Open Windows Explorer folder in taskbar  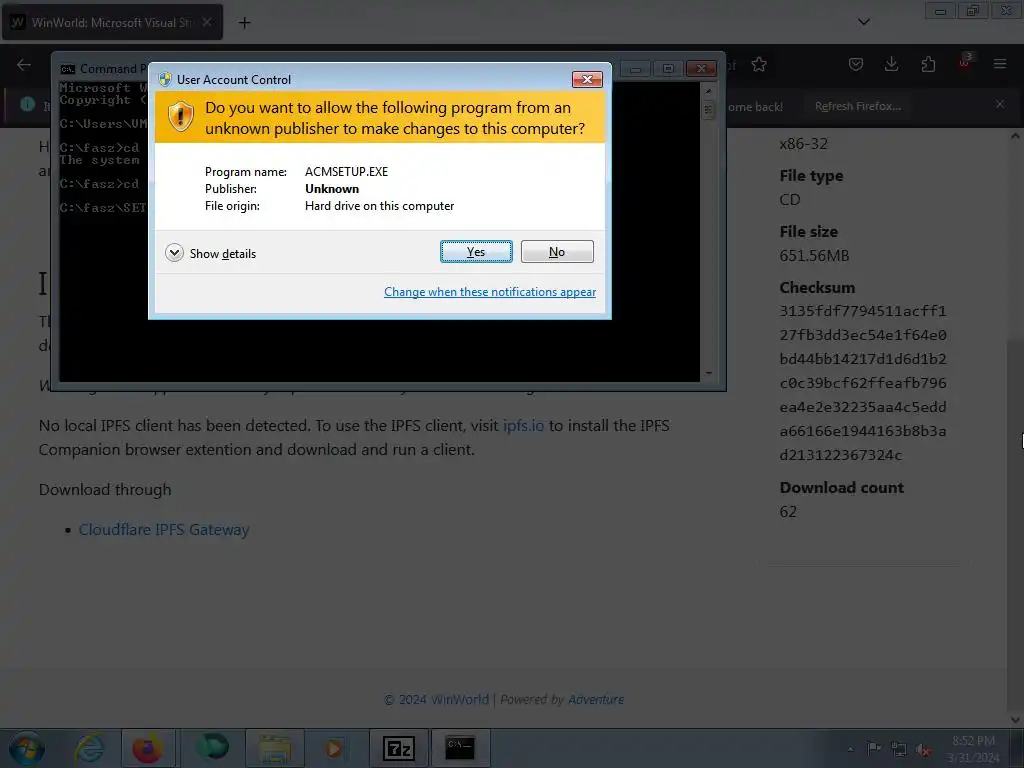click(275, 748)
